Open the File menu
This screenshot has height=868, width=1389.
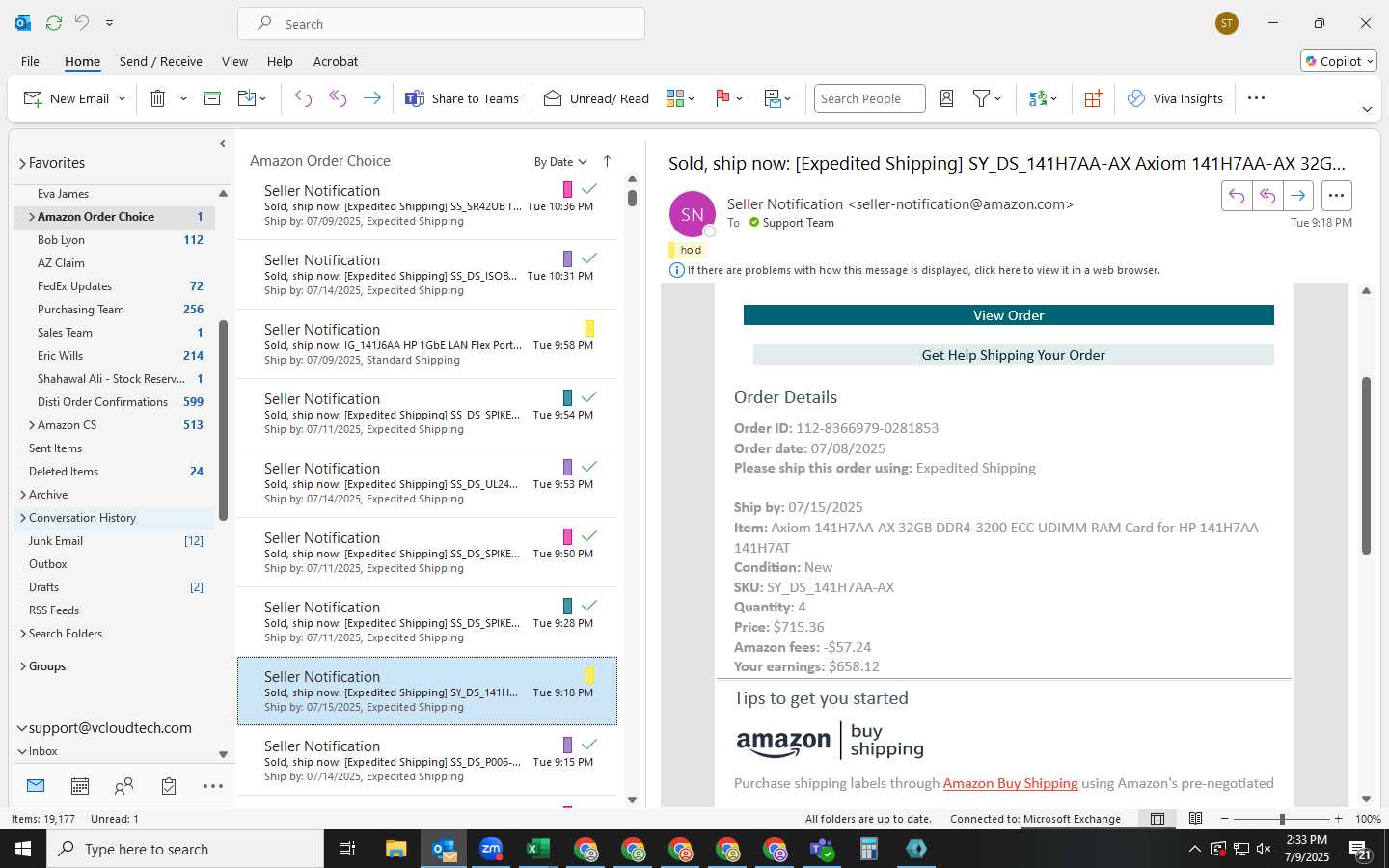pos(30,61)
